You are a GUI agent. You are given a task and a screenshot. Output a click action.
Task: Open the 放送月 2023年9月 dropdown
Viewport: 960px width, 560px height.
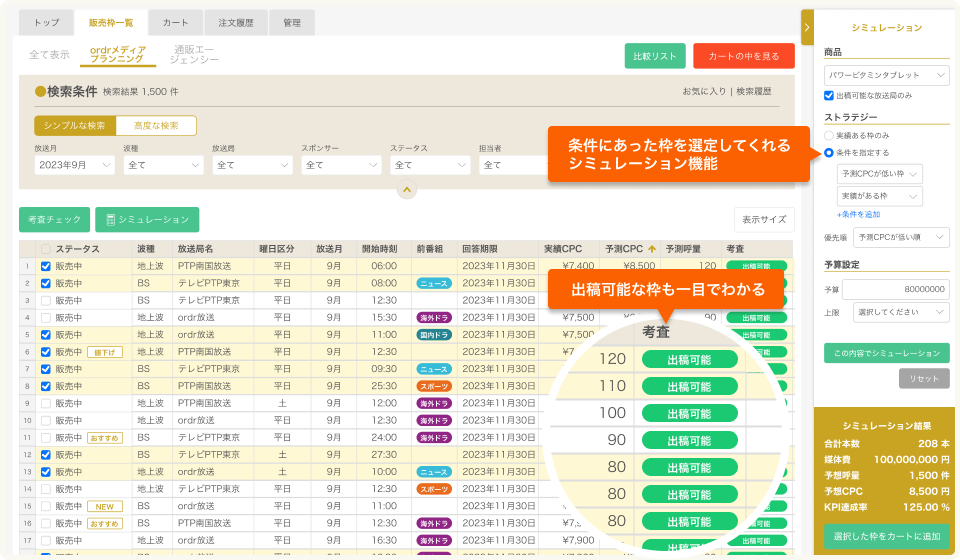[74, 165]
